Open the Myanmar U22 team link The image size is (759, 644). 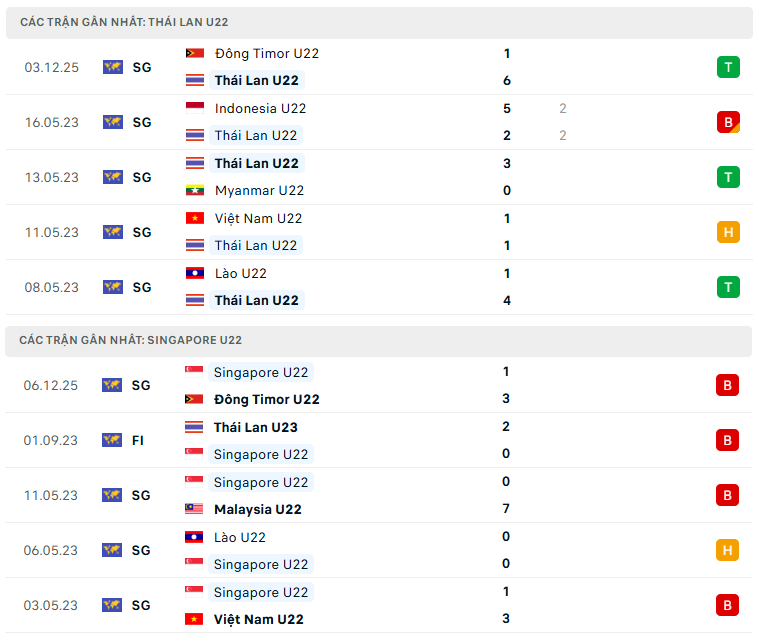click(x=259, y=190)
